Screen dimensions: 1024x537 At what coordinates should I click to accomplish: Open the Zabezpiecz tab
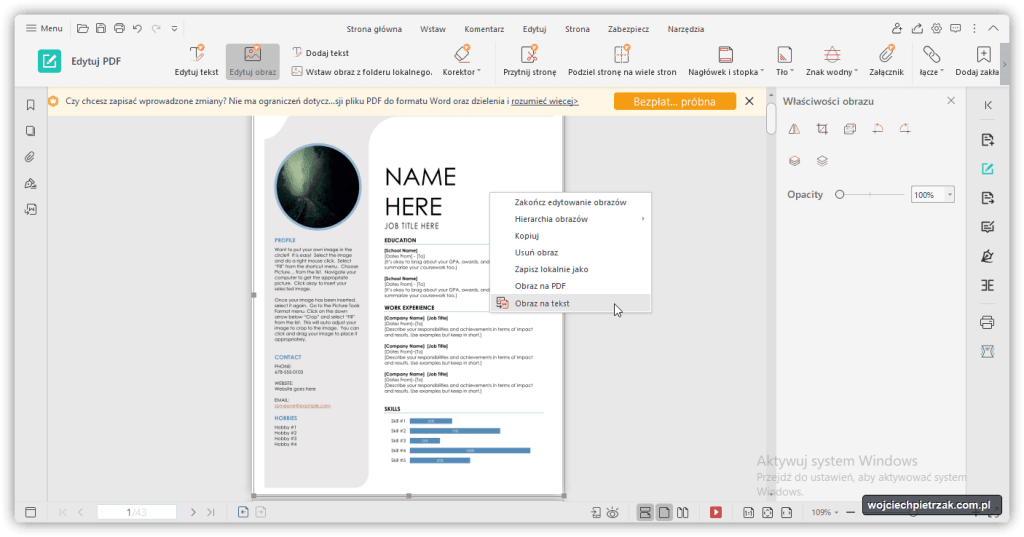(x=628, y=29)
